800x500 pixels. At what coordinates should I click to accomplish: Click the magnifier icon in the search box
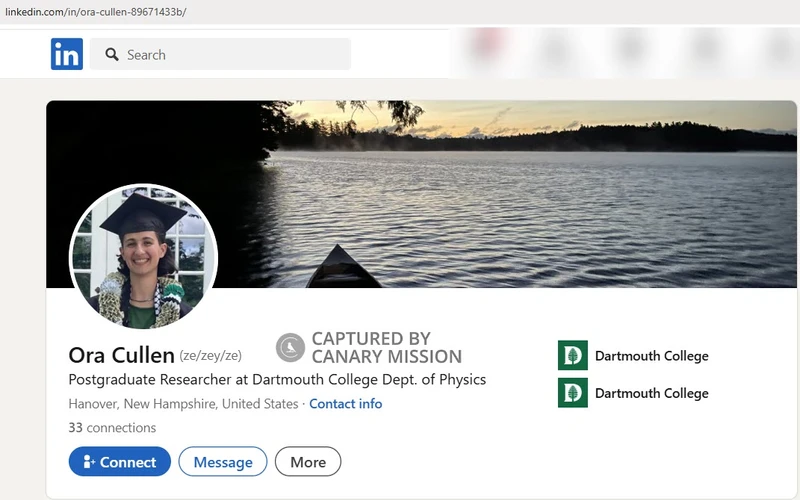click(112, 55)
